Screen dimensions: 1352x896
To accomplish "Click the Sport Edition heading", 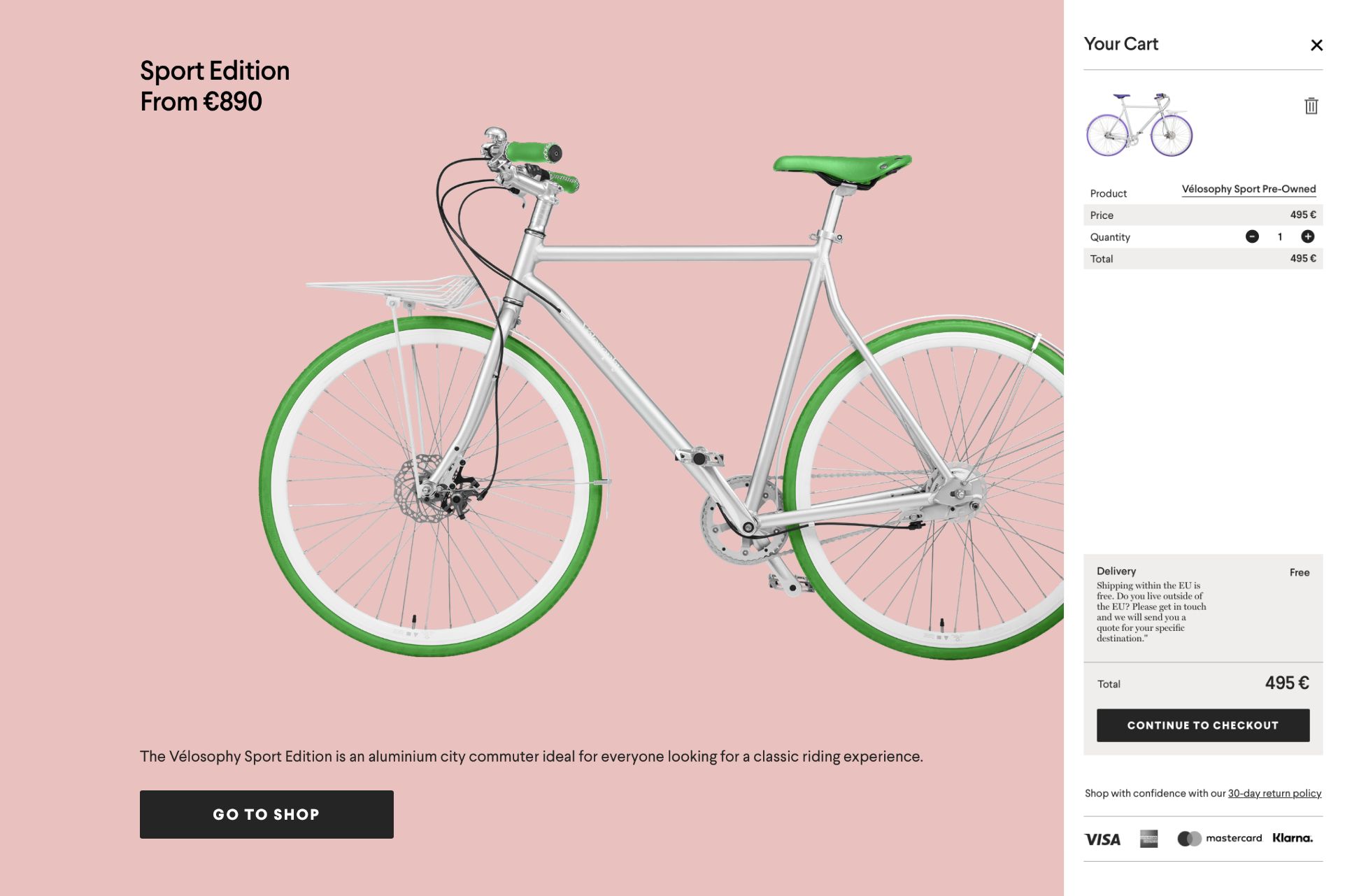I will click(215, 71).
